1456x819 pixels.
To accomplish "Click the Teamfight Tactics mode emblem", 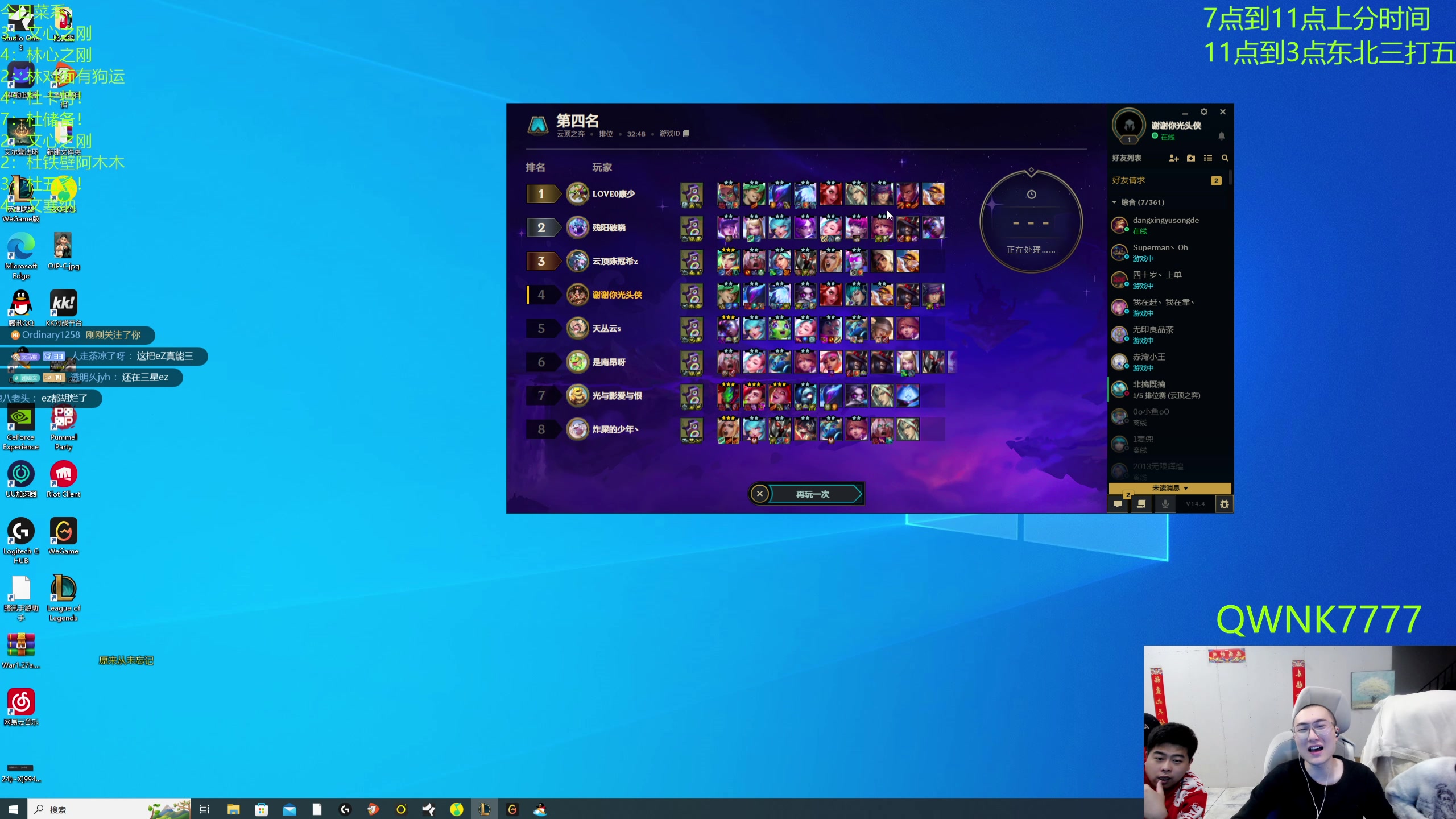I will click(x=537, y=125).
